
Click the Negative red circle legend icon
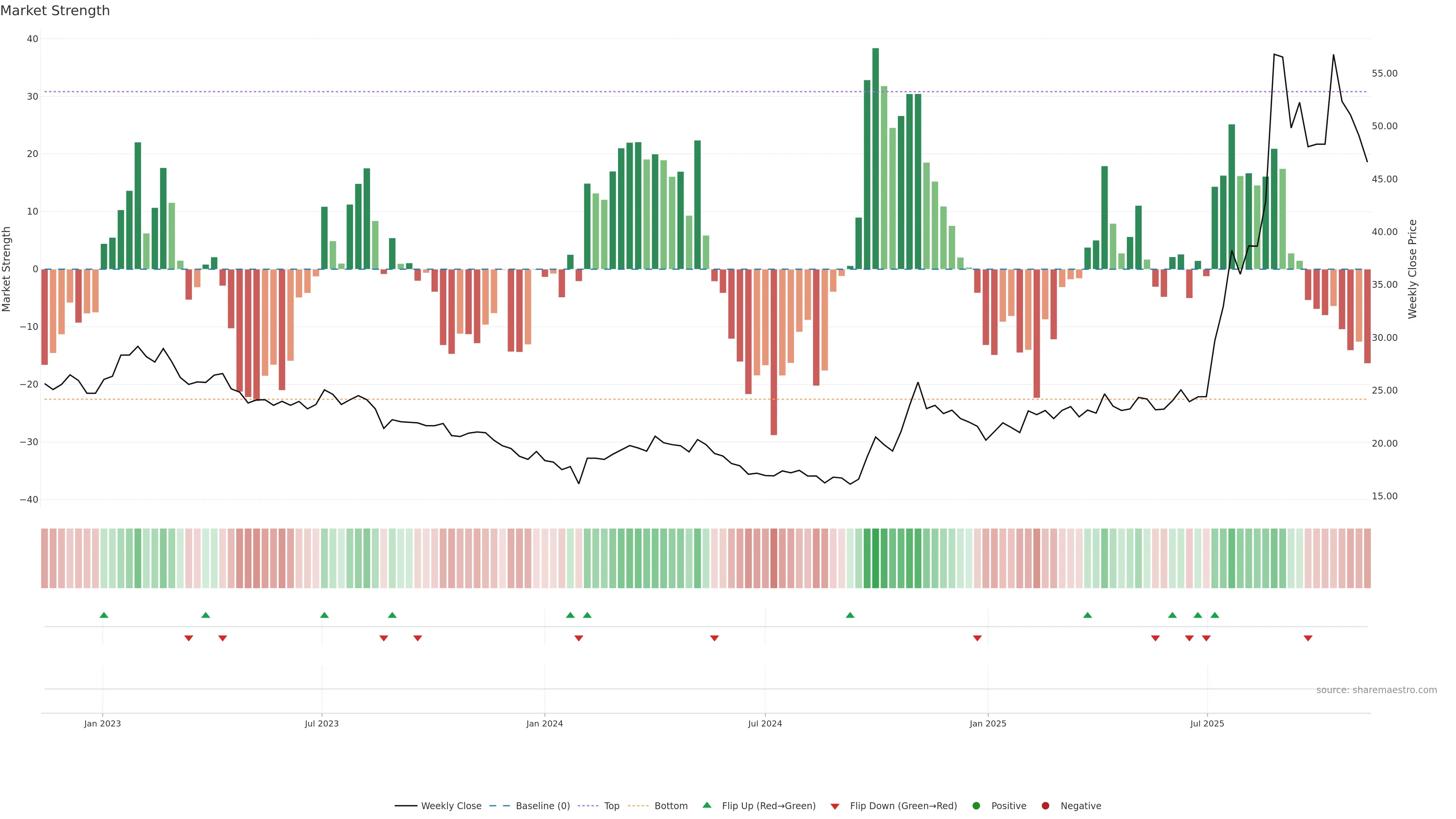tap(1045, 806)
